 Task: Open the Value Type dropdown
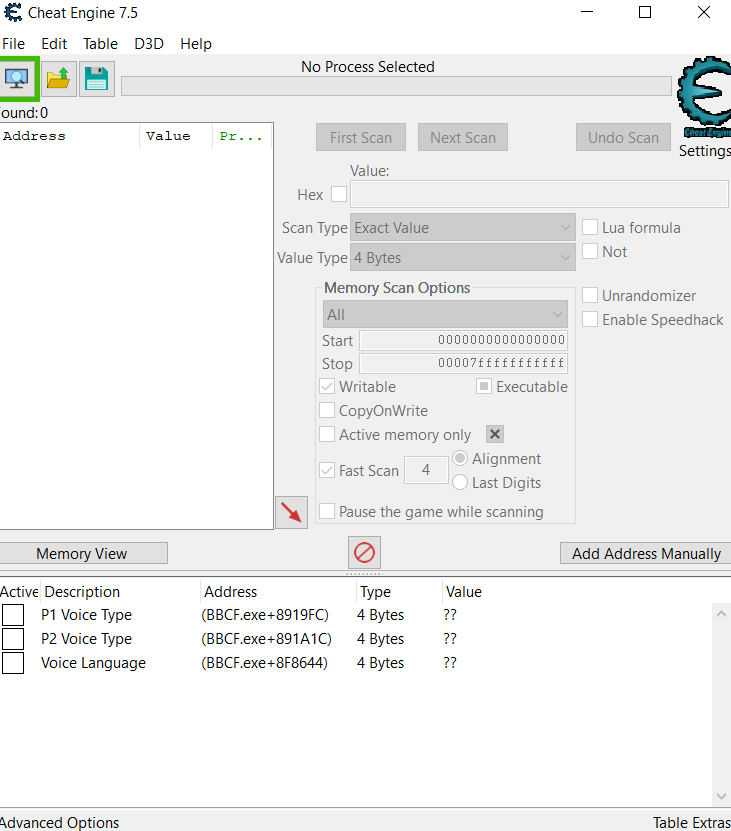[x=463, y=258]
